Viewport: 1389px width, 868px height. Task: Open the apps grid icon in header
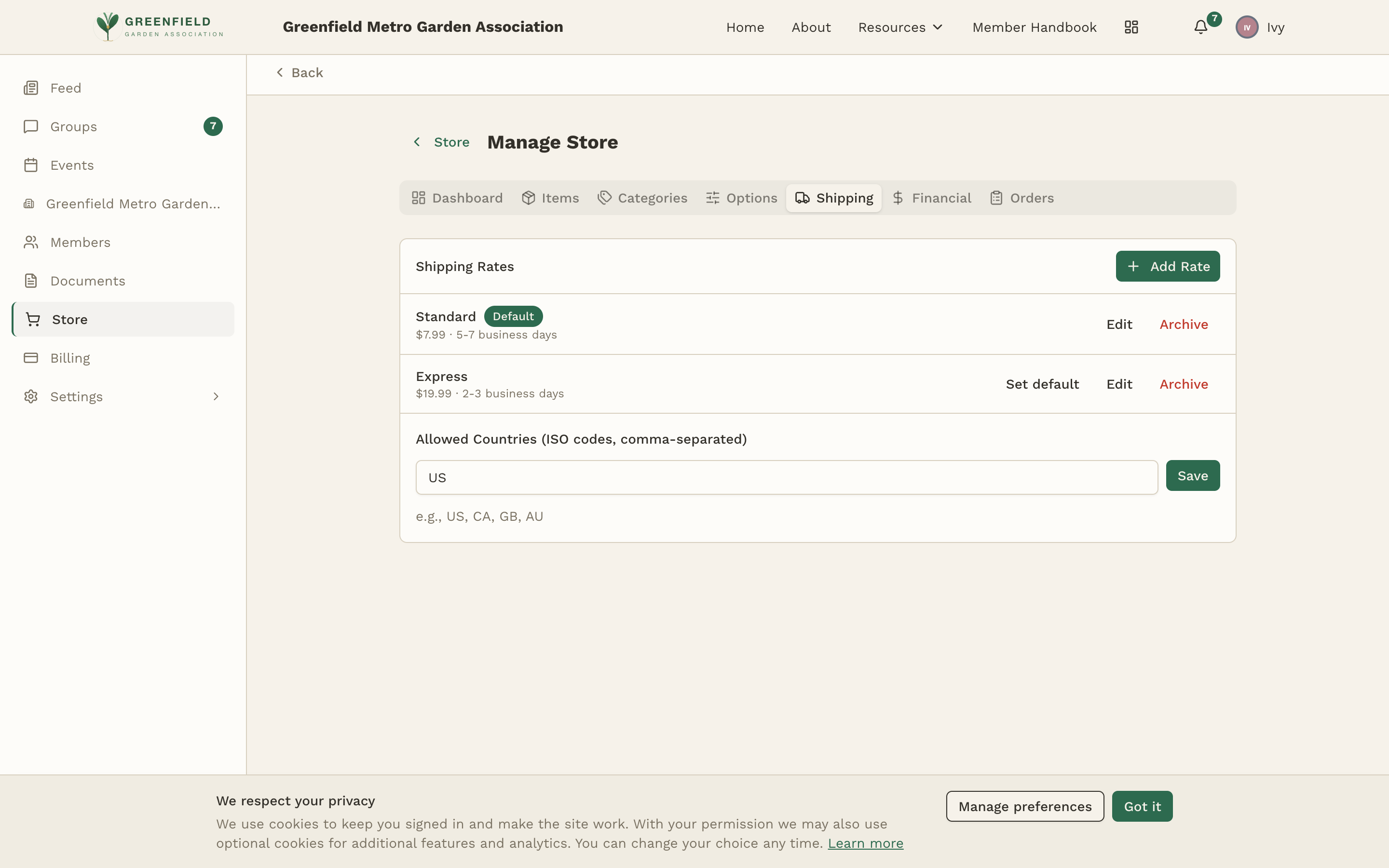pos(1130,27)
